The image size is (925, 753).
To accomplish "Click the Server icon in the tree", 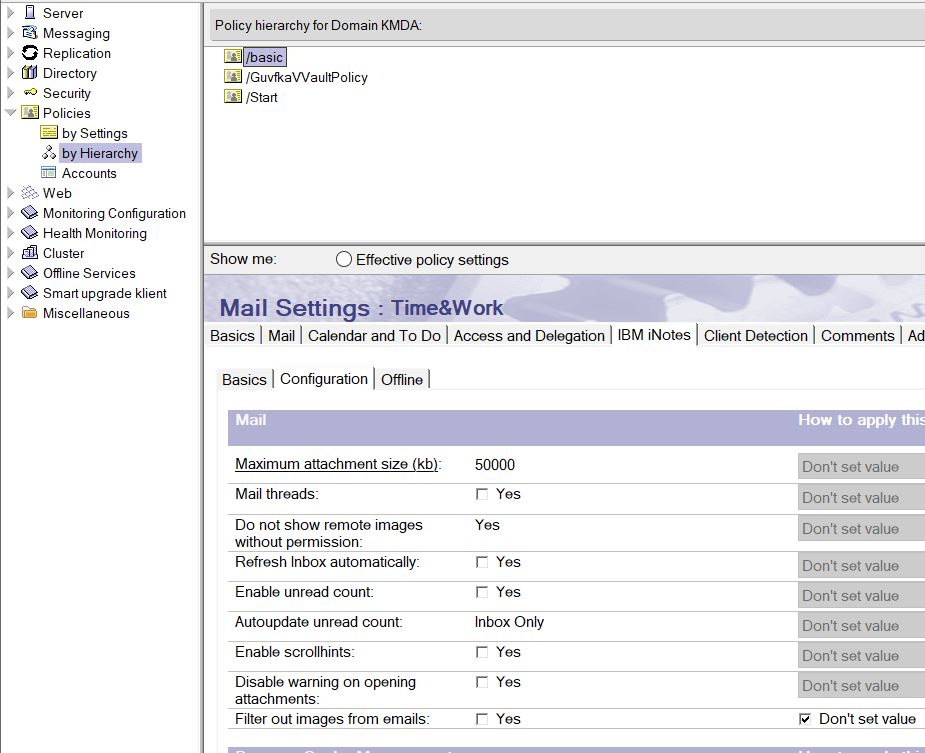I will [x=29, y=12].
